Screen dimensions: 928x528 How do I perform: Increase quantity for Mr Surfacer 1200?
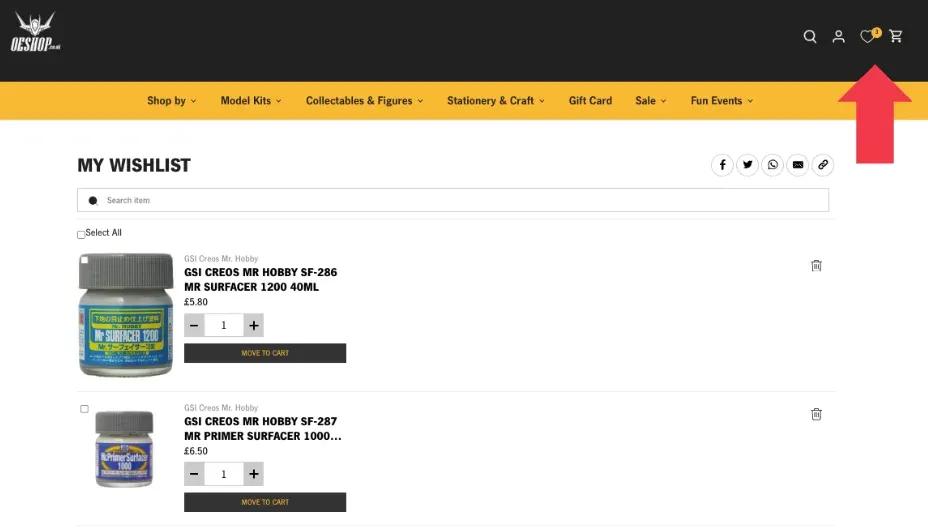(x=253, y=326)
